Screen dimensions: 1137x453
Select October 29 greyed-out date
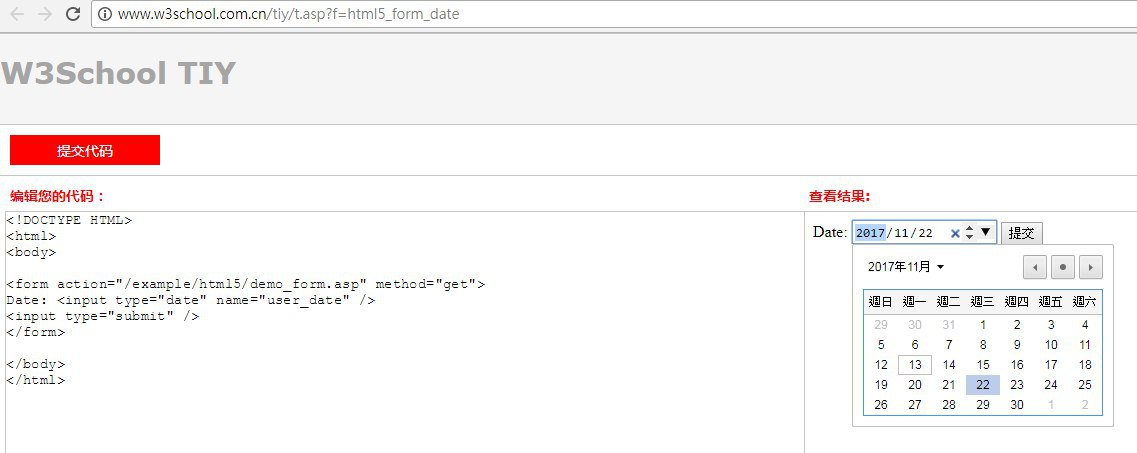pyautogui.click(x=881, y=325)
